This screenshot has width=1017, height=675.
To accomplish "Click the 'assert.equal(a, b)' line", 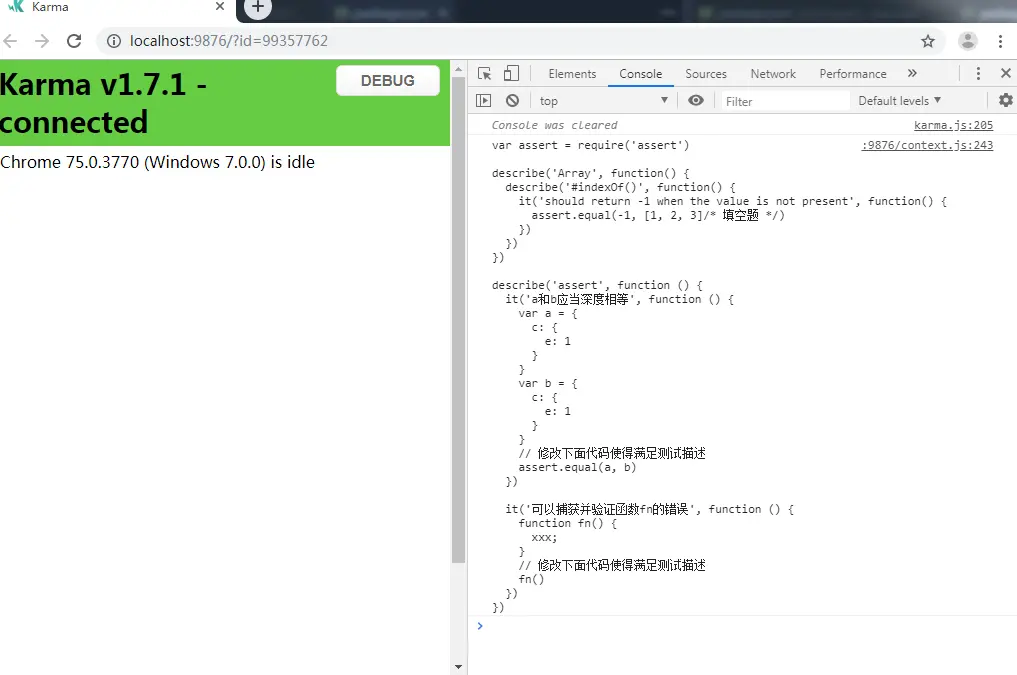I will coord(577,468).
